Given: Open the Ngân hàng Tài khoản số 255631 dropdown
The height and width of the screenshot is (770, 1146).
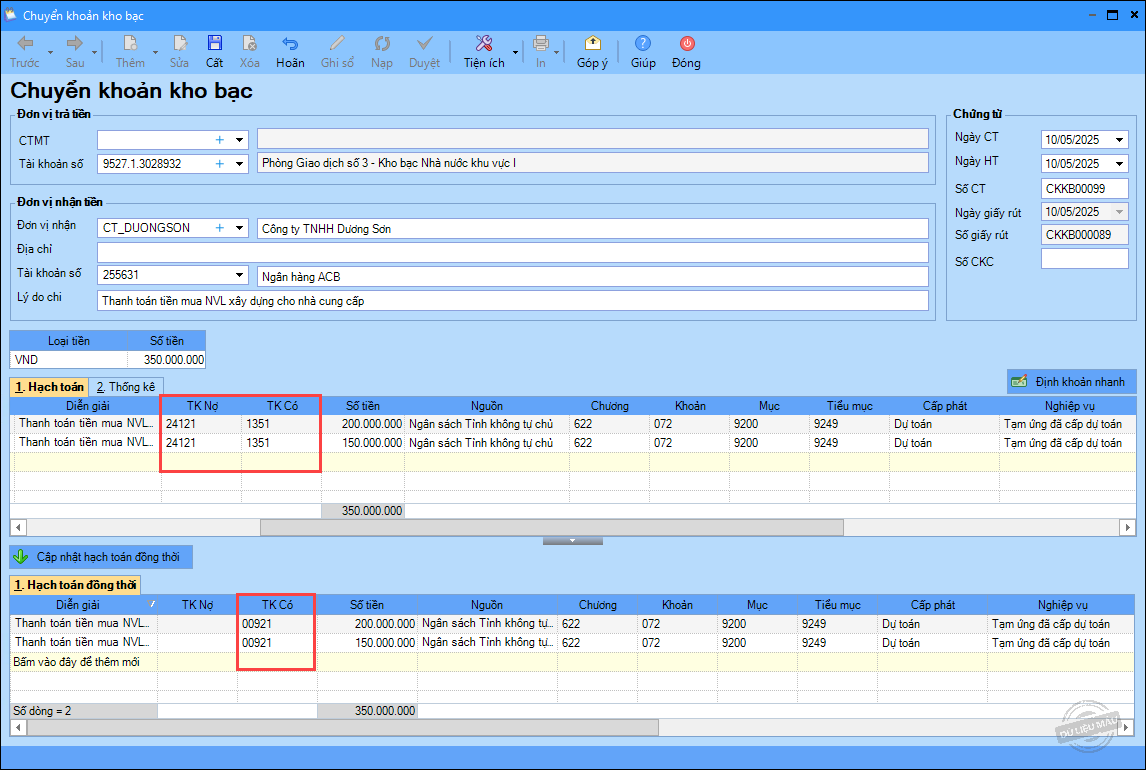Looking at the screenshot, I should [239, 275].
